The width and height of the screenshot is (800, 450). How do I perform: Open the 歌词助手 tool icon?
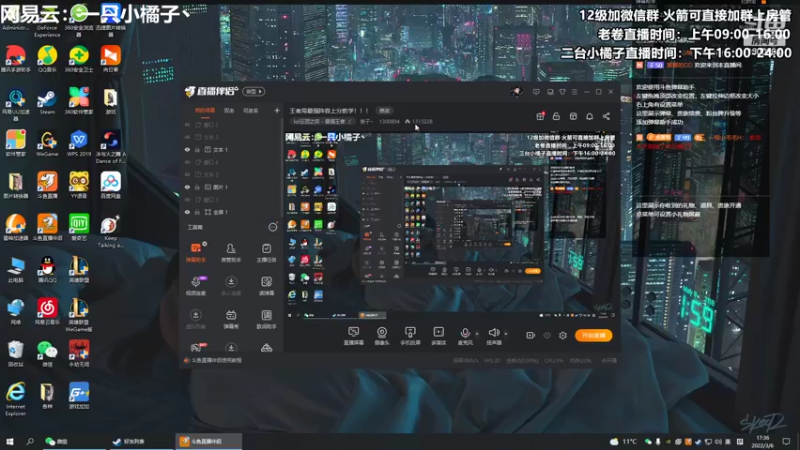pos(266,319)
